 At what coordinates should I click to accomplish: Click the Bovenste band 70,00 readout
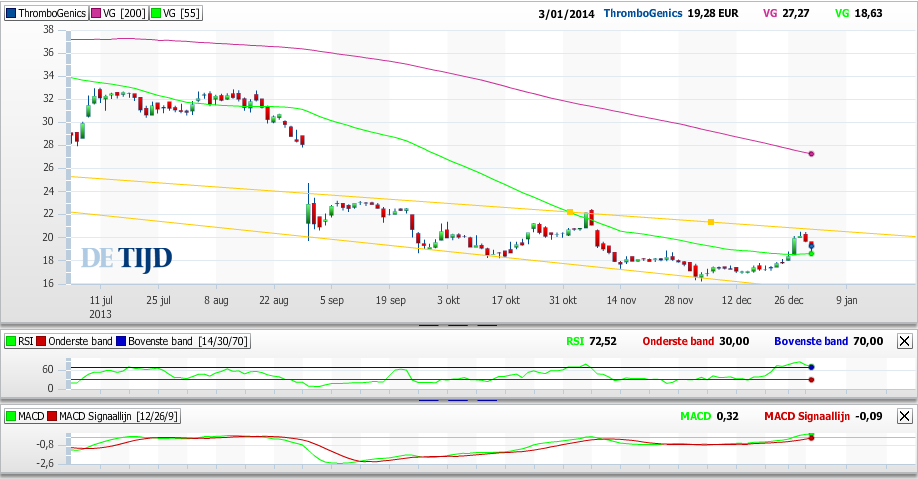click(828, 341)
